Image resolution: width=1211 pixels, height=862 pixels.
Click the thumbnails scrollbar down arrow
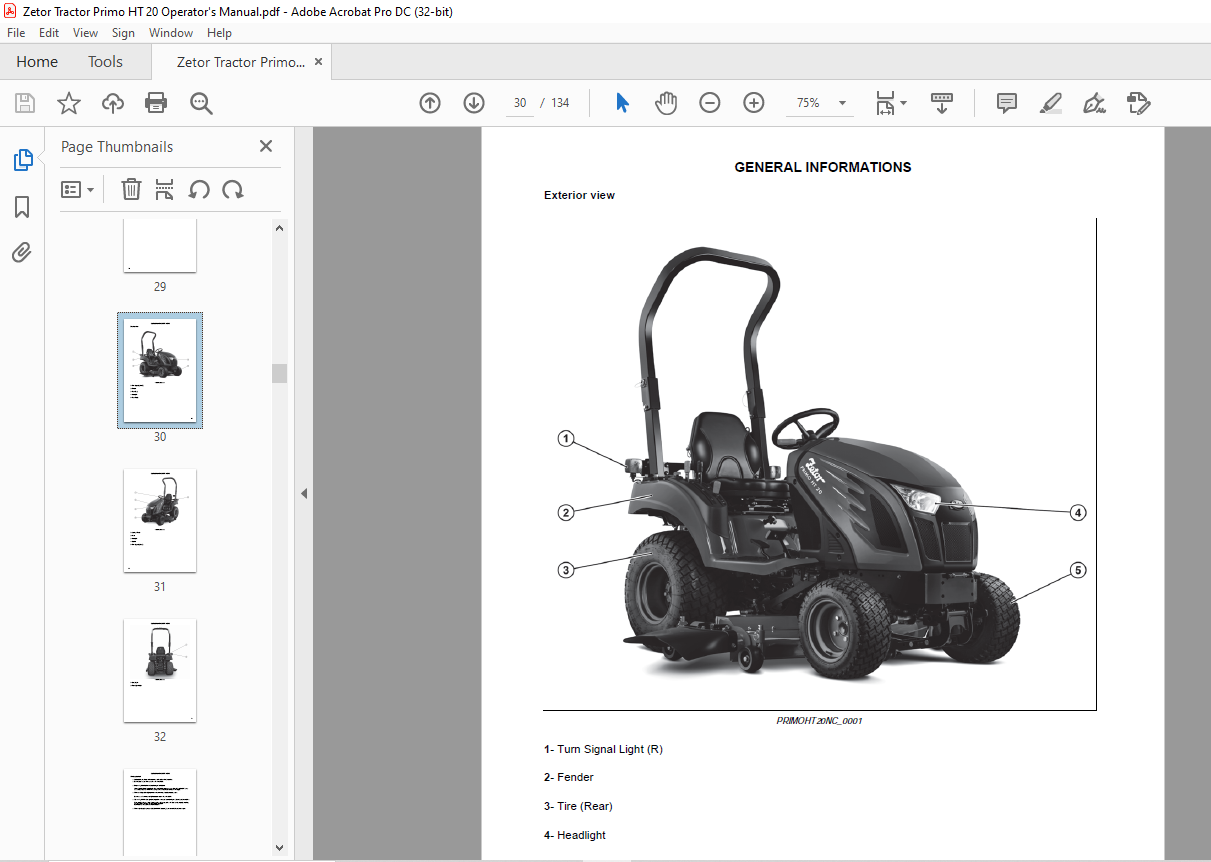(x=280, y=847)
